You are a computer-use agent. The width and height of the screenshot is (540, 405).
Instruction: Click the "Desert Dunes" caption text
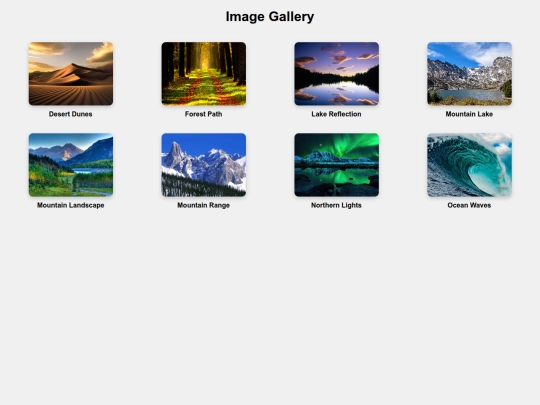coord(71,114)
